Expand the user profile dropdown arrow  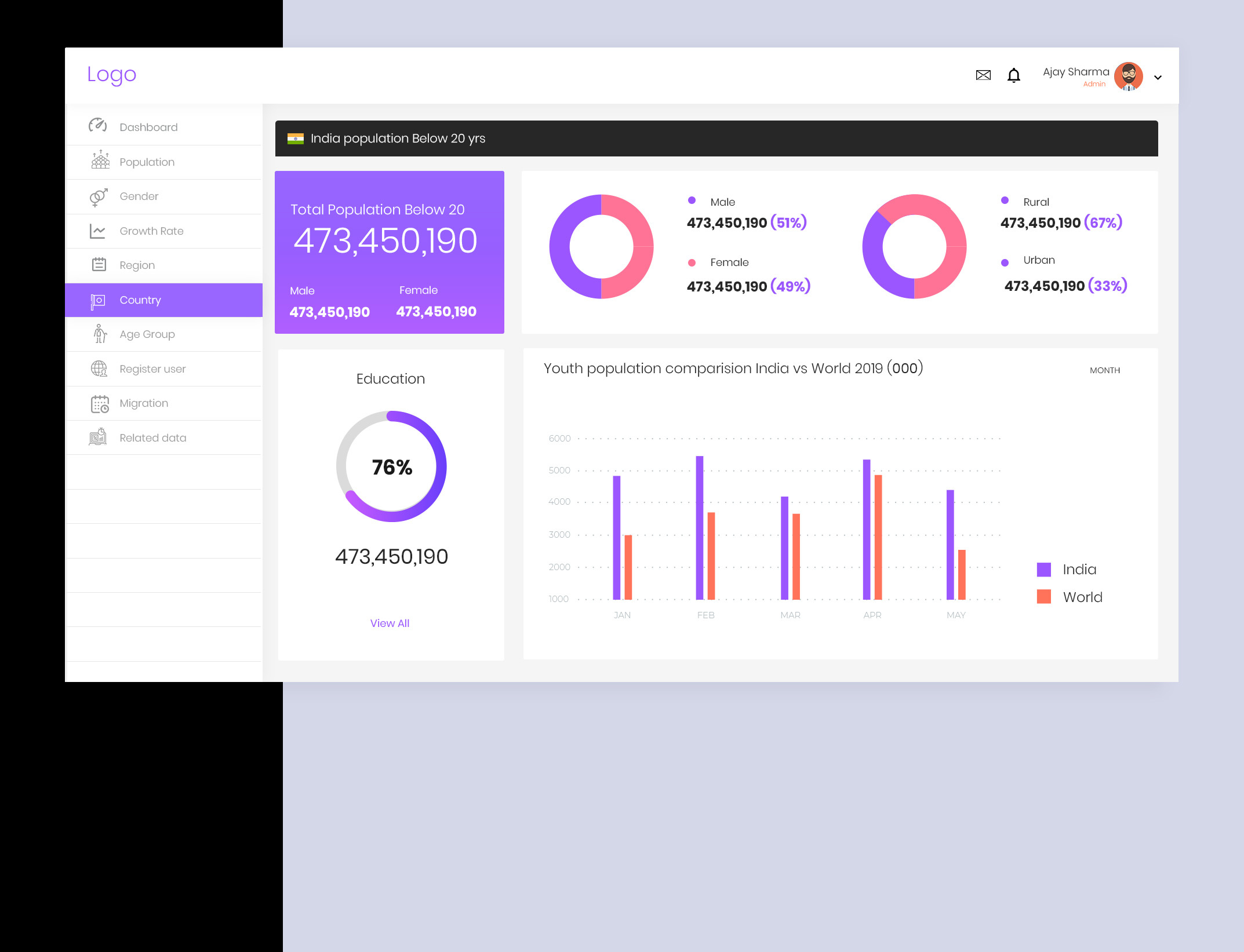(1158, 77)
